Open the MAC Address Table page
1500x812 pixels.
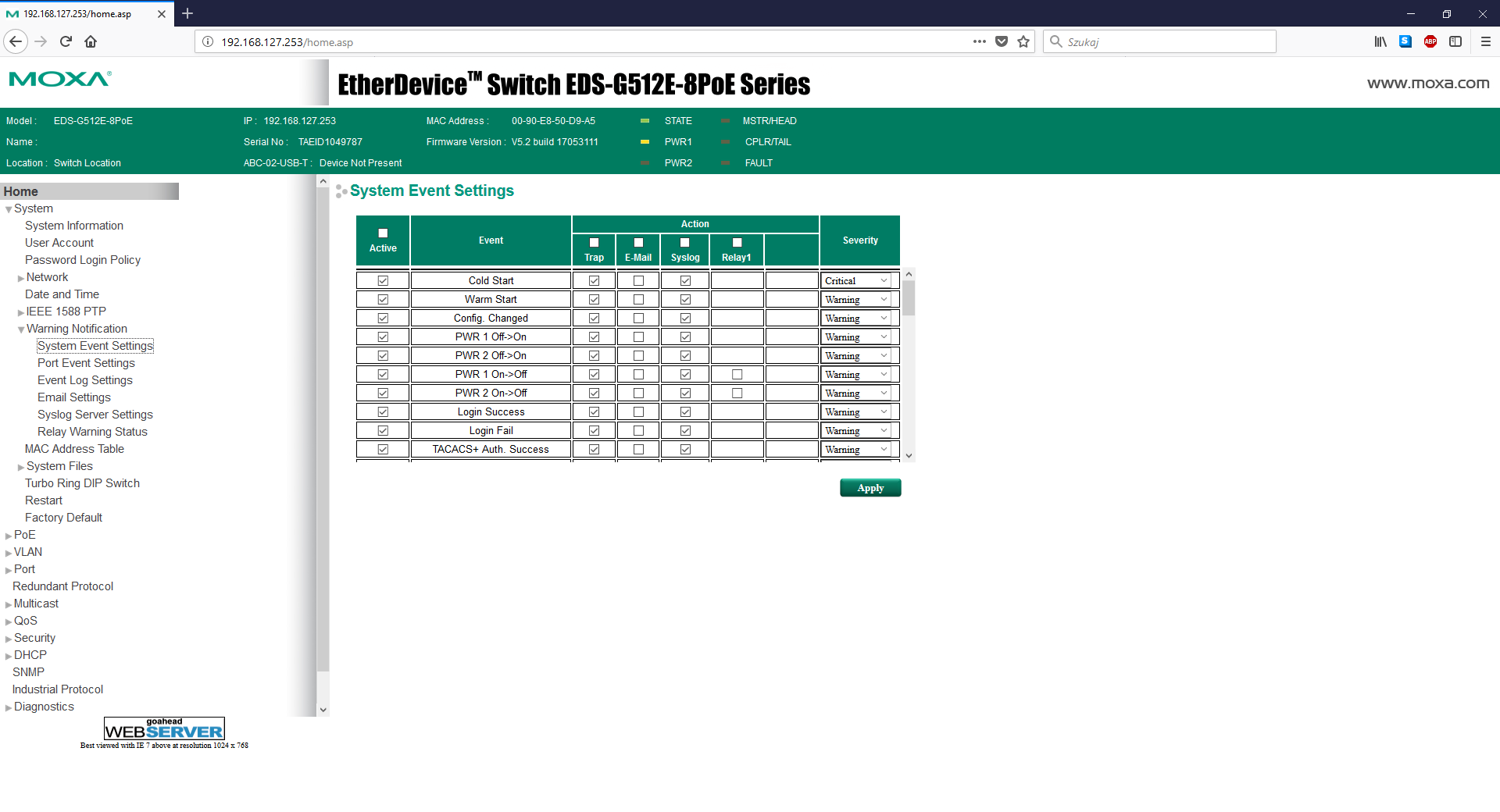tap(74, 449)
